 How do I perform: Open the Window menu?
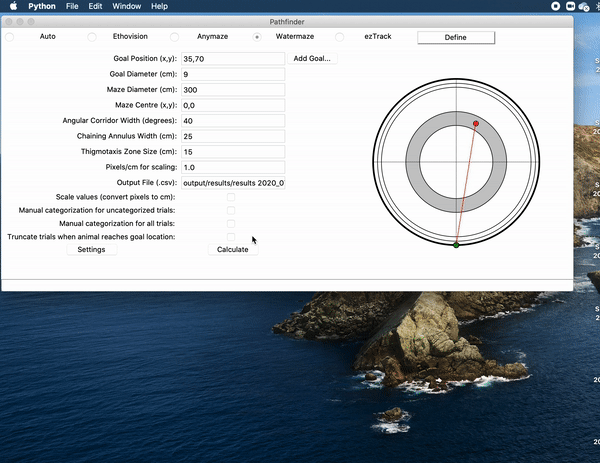(127, 6)
